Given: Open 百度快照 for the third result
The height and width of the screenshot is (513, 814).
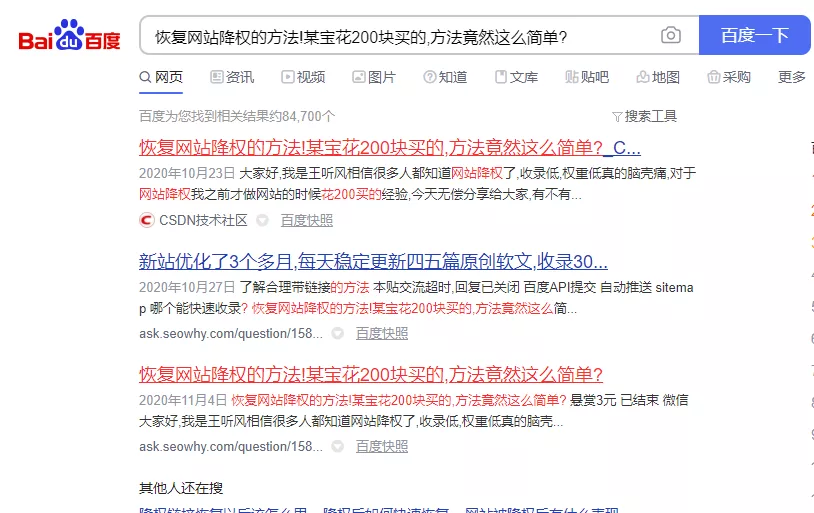Looking at the screenshot, I should coord(382,447).
